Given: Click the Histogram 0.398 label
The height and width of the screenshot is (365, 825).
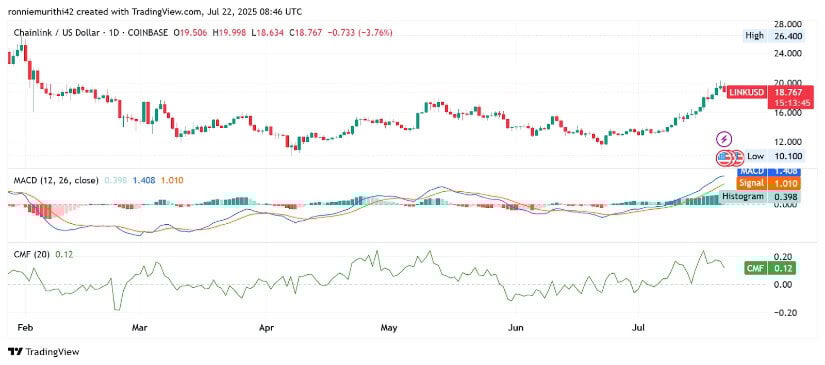Looking at the screenshot, I should tap(760, 196).
